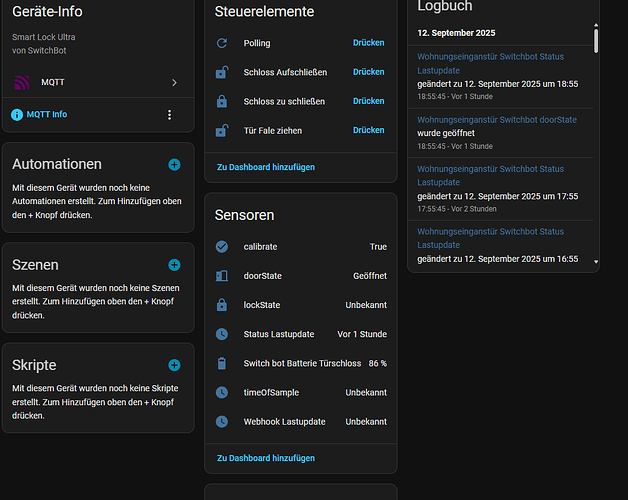Click the Geöffnet doorState value
628x500 pixels.
click(x=370, y=276)
